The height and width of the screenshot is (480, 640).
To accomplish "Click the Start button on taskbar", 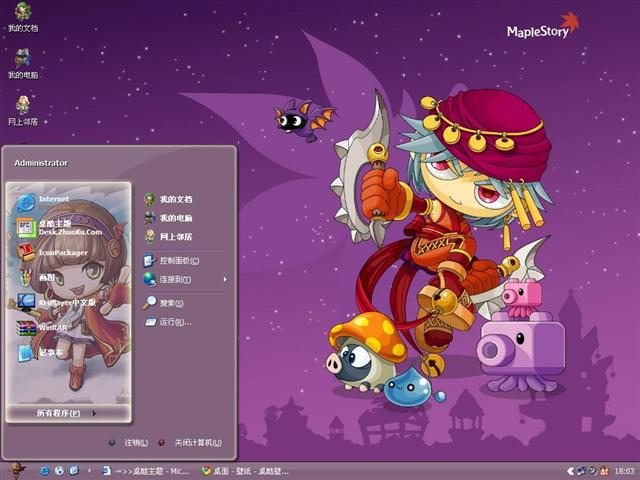I will [16, 471].
